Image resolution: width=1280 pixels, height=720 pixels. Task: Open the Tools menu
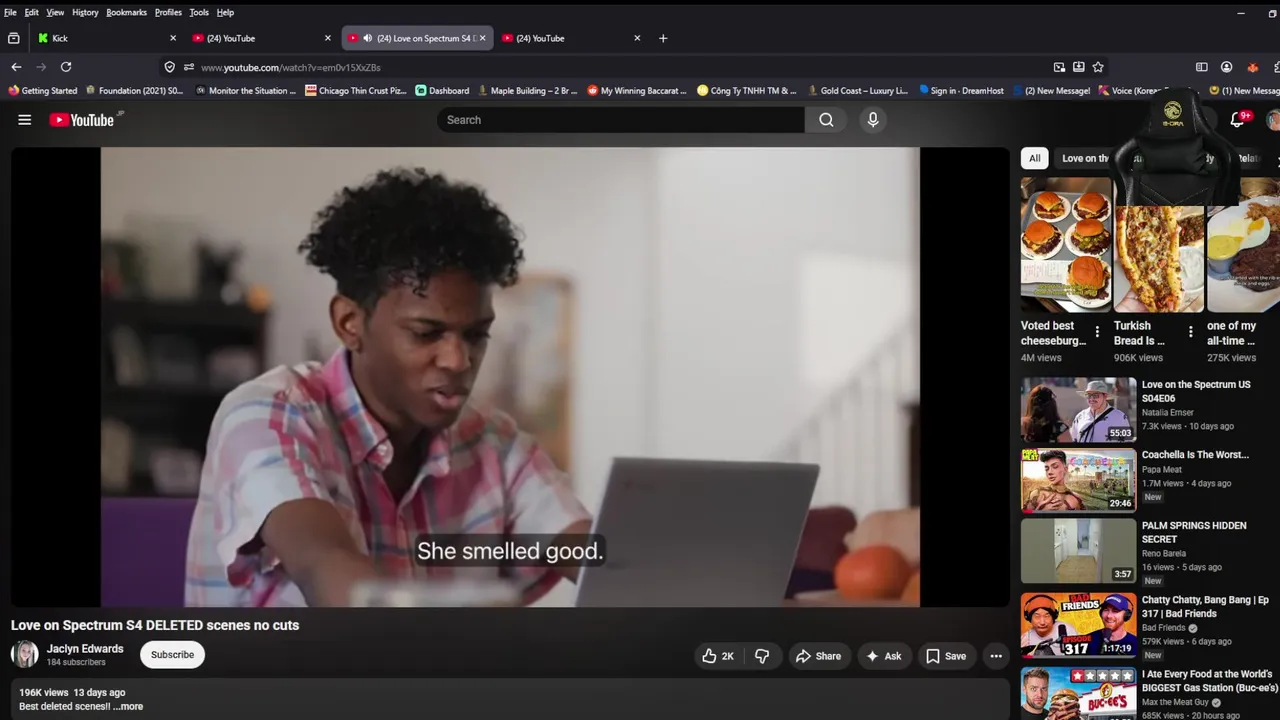point(199,12)
